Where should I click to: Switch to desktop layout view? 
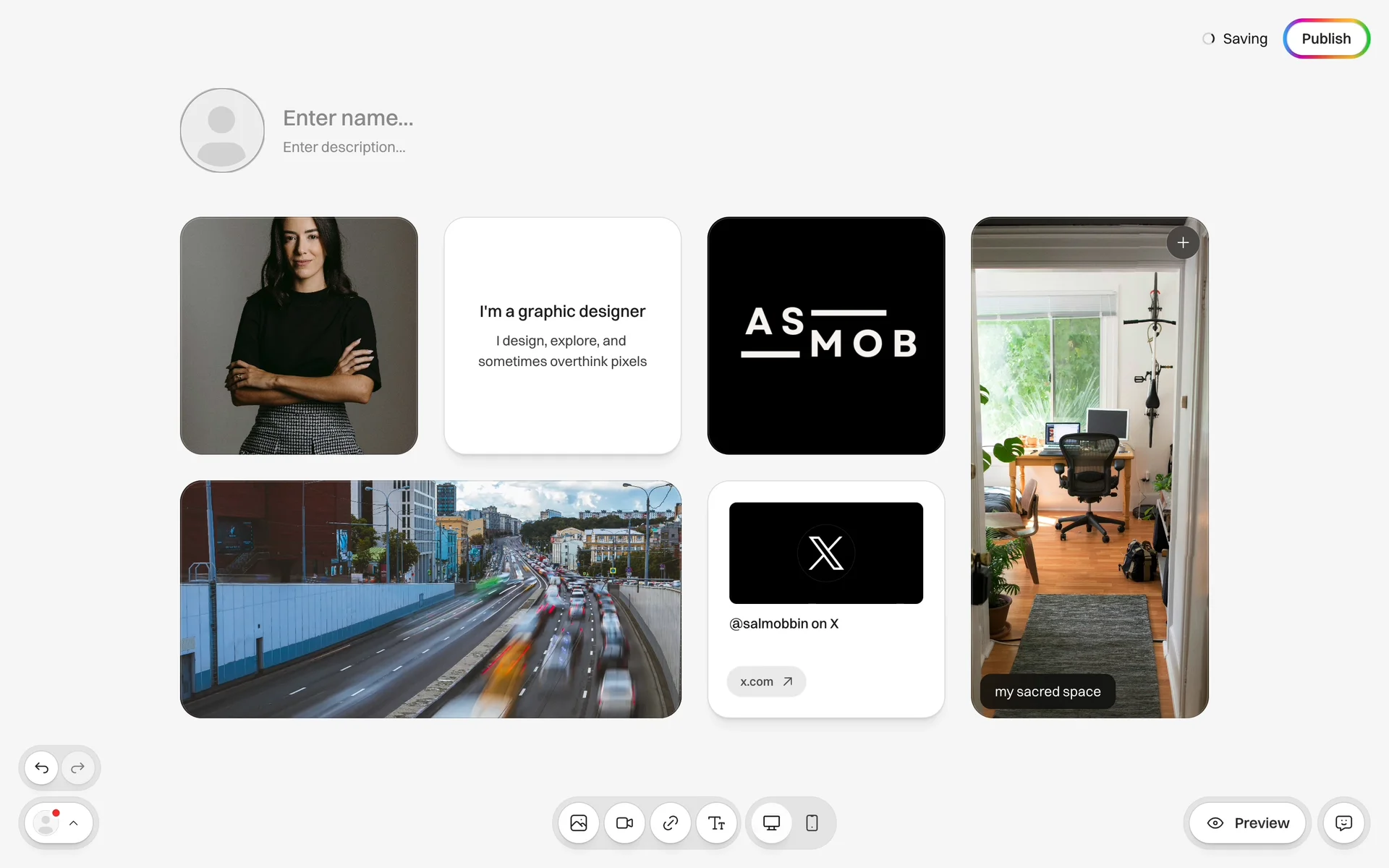pos(771,823)
